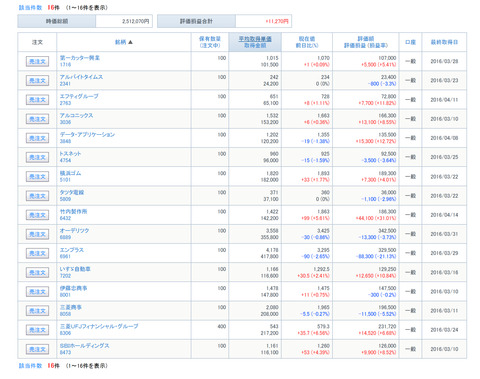Click sell order button for 伊藤忠商事

(37, 292)
